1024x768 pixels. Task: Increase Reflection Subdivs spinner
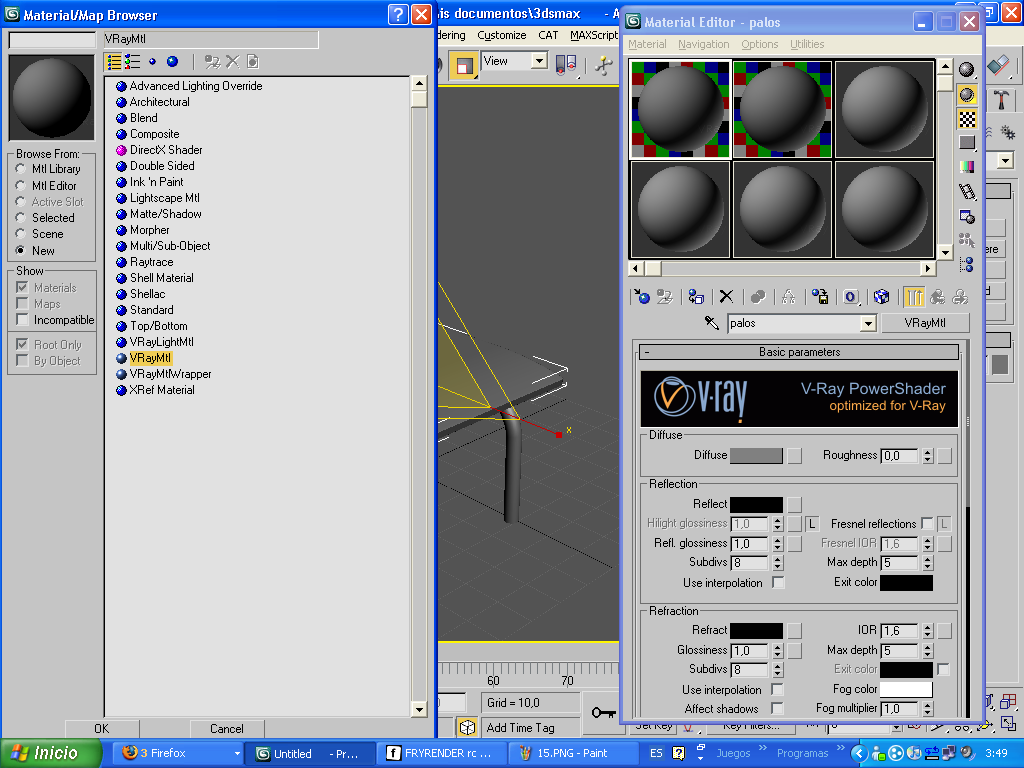[x=777, y=559]
